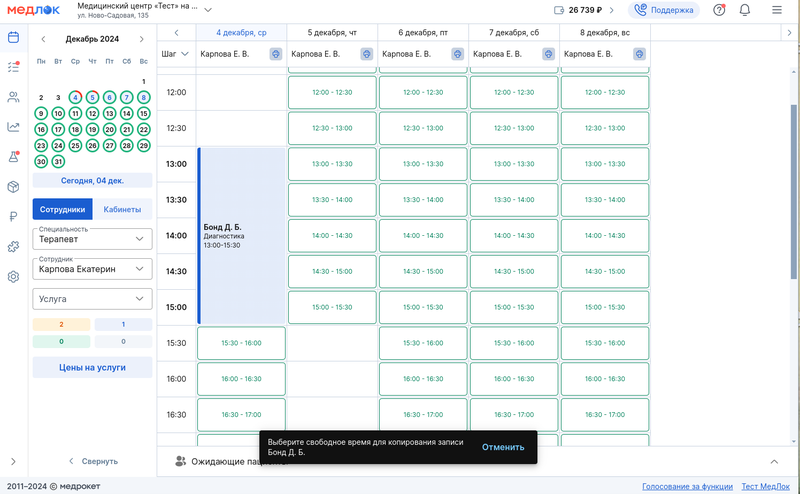Click Карпова icon for 7 декабря column
This screenshot has height=494, width=800.
(x=548, y=54)
